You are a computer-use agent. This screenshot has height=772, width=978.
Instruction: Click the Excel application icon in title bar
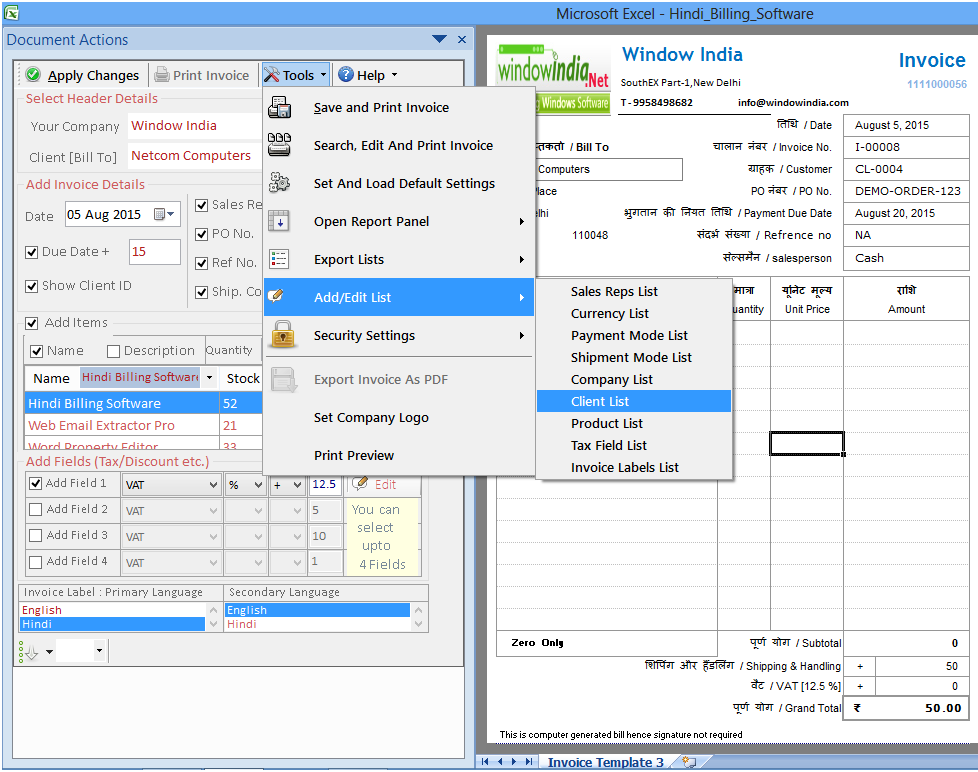pos(11,12)
